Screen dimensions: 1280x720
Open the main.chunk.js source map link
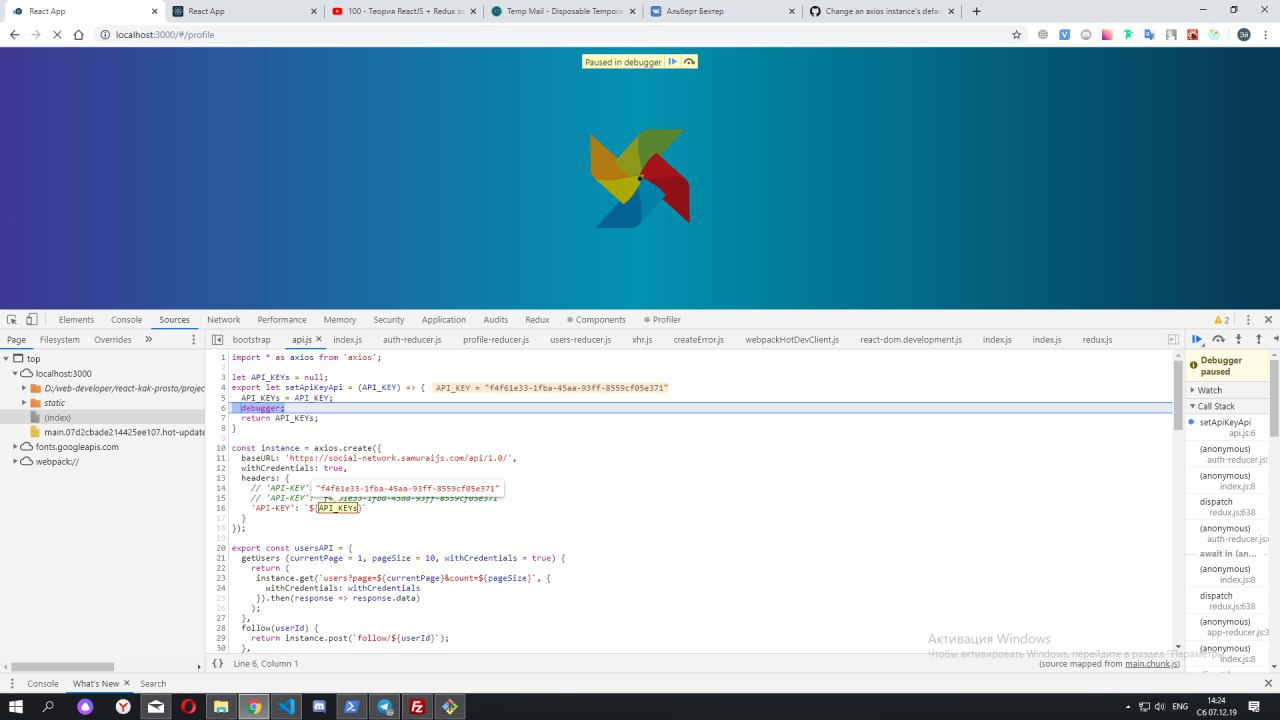(1152, 664)
